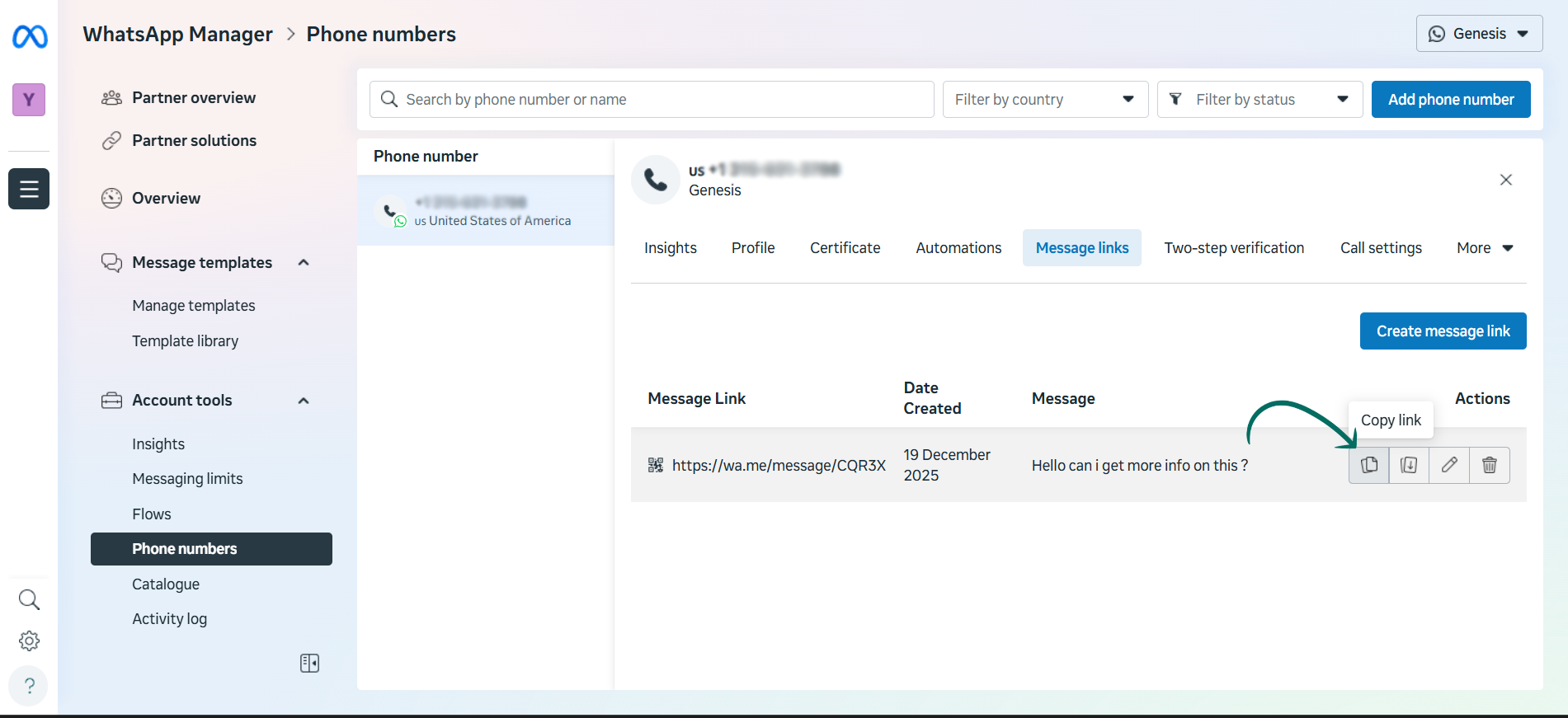Collapse the Message templates section
This screenshot has height=718, width=1568.
point(304,262)
